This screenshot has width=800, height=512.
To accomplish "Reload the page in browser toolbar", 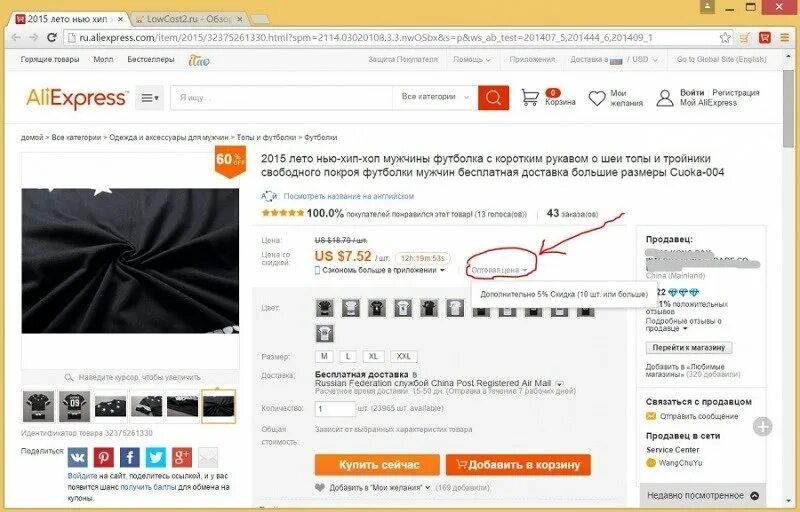I will (x=52, y=37).
